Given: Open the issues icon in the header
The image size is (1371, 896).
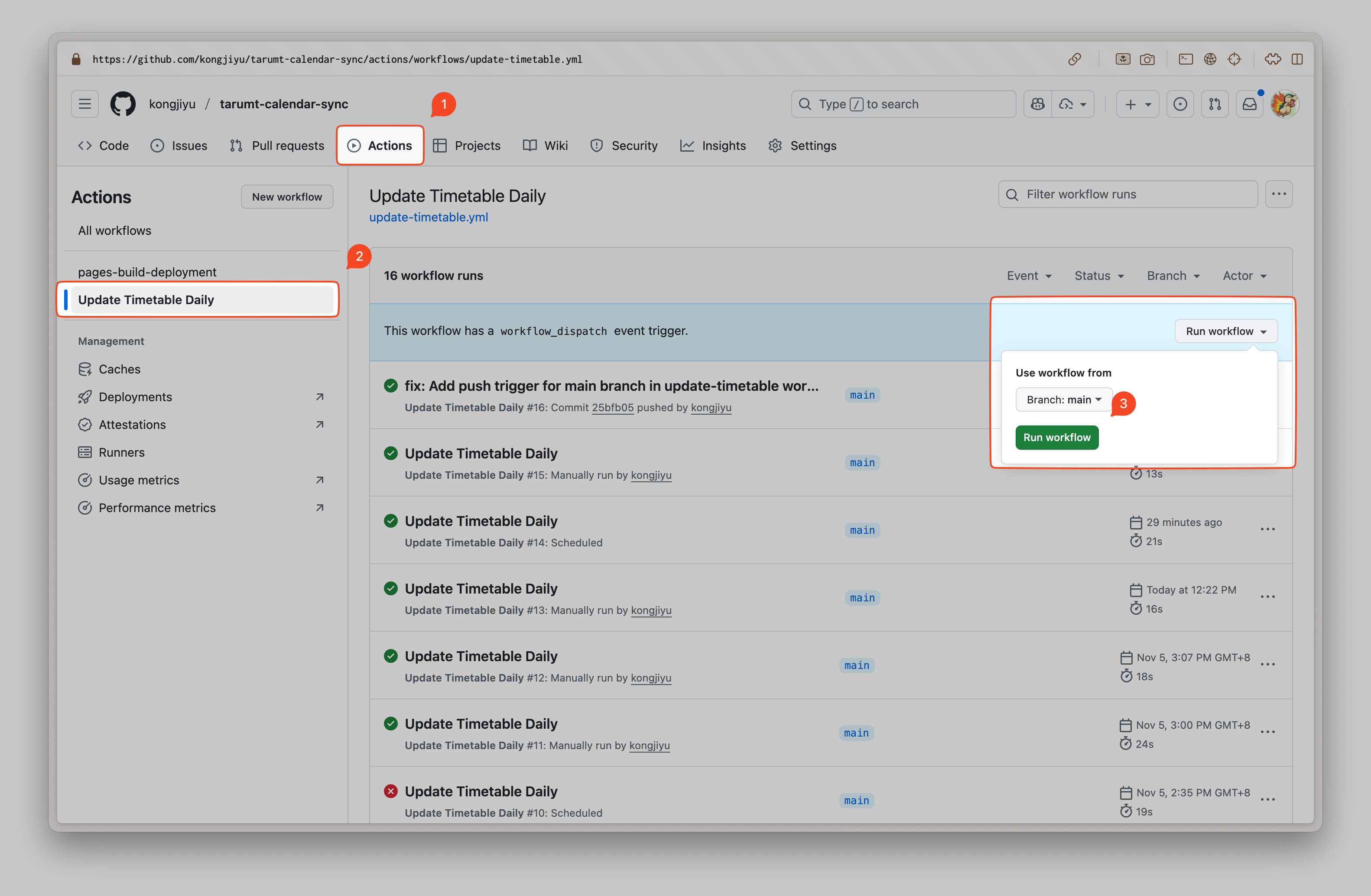Looking at the screenshot, I should [1180, 104].
